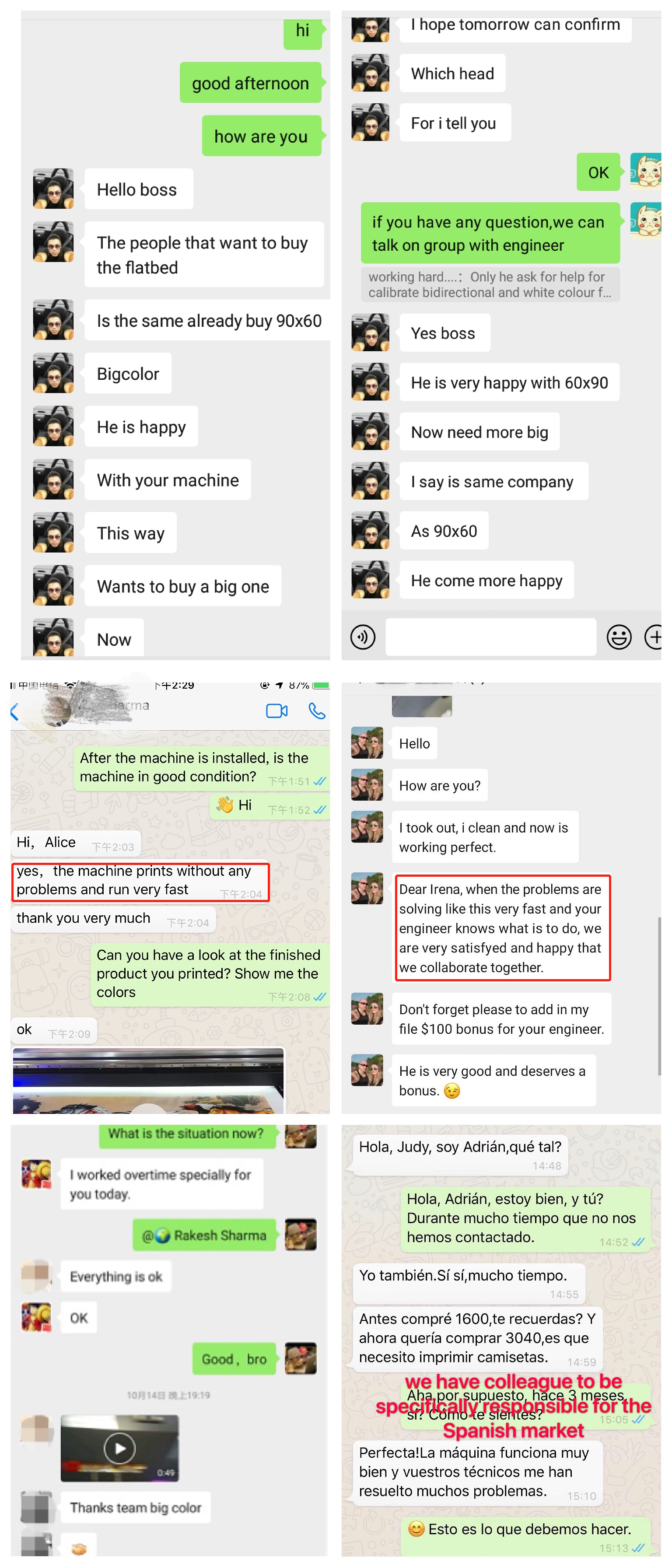Start a voice call with phone icon
Screen dimensions: 672x1568
click(x=316, y=710)
